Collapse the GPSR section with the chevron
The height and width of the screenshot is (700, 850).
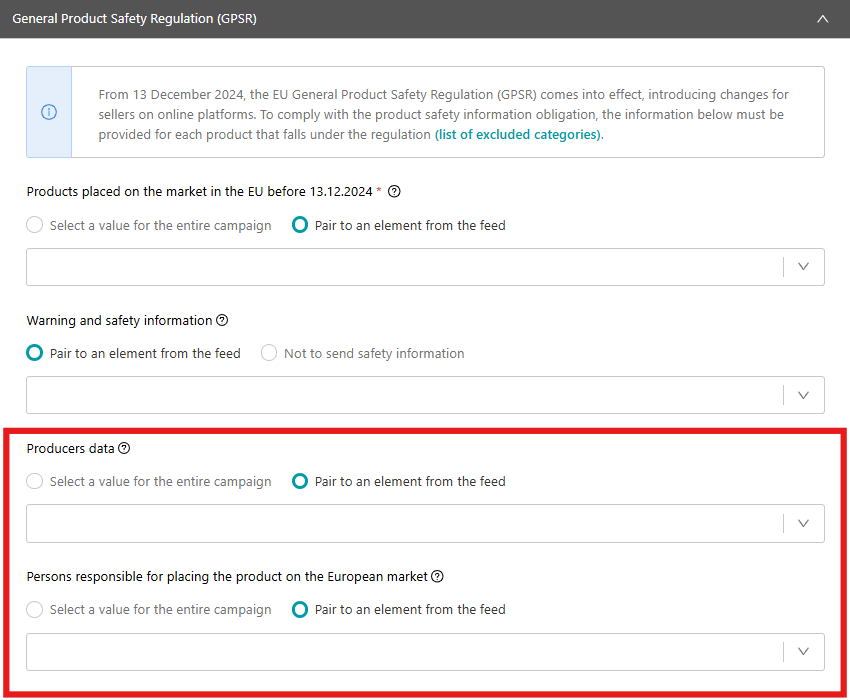(x=822, y=19)
